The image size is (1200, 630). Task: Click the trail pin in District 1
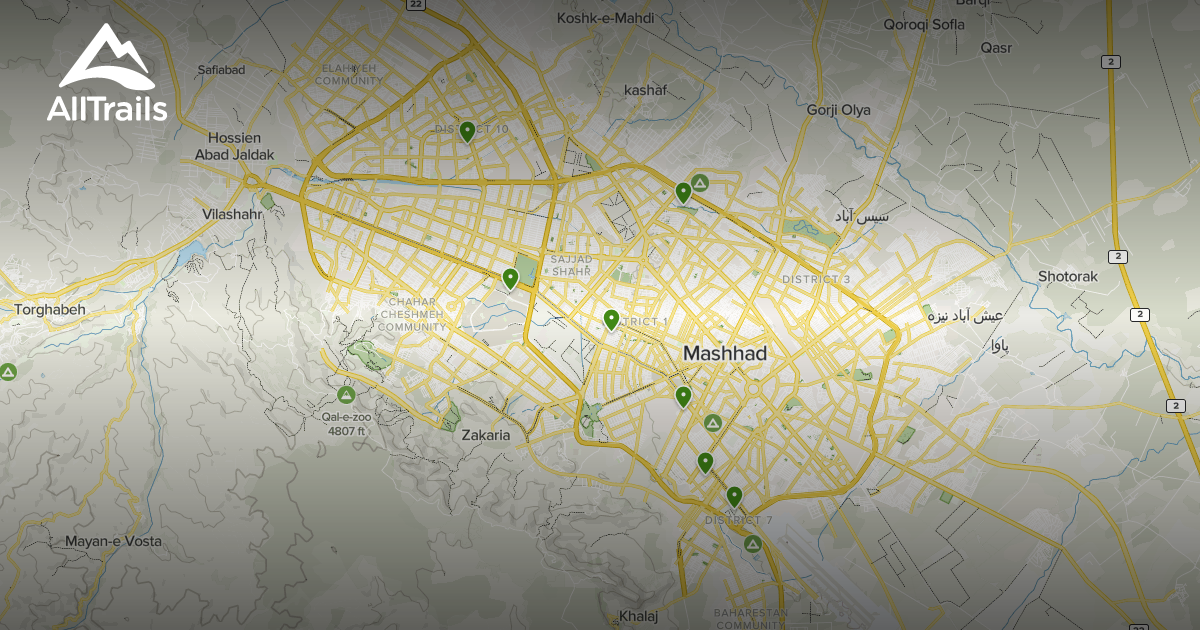coord(612,318)
